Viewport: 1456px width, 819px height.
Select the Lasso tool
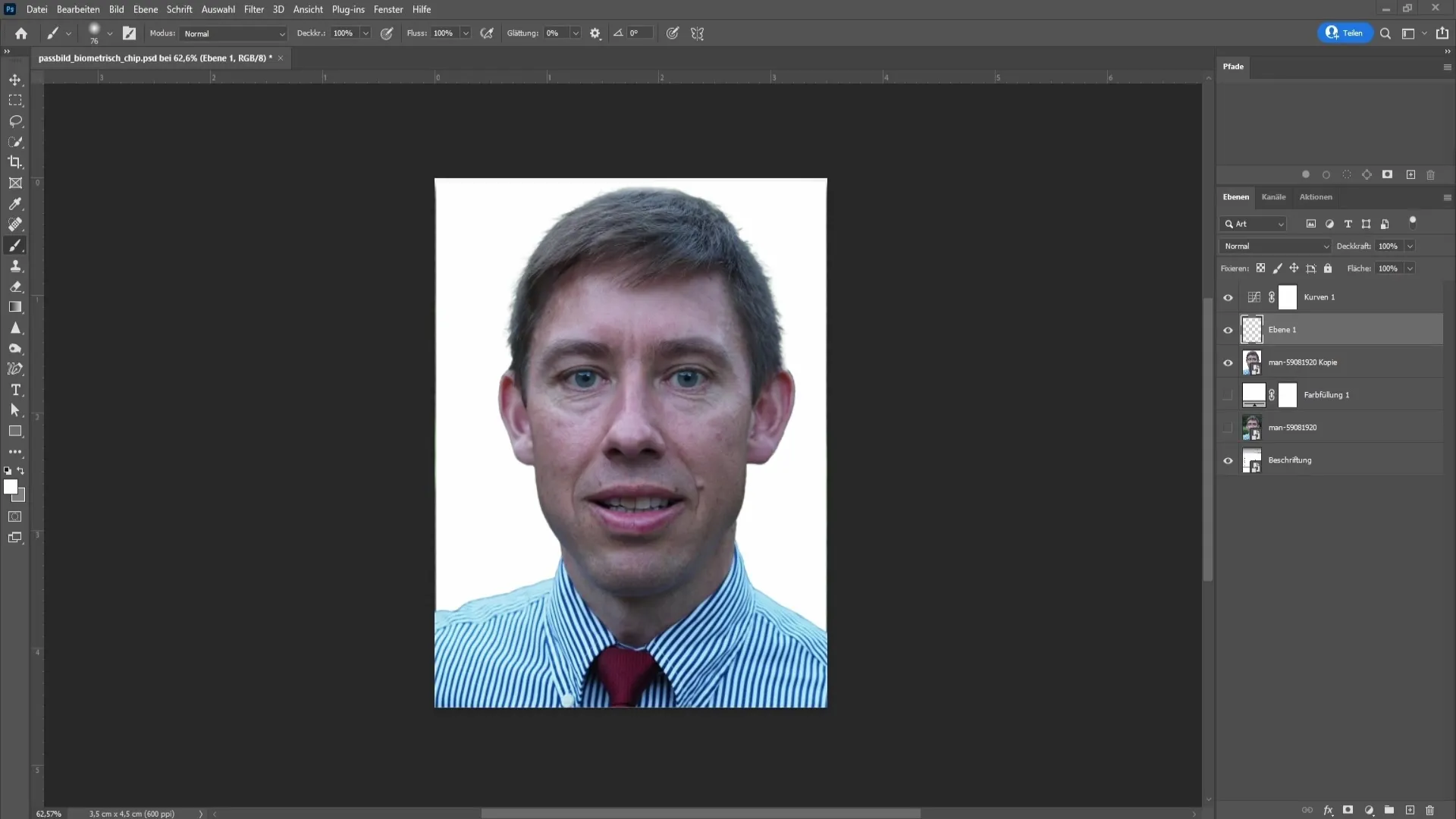[15, 121]
